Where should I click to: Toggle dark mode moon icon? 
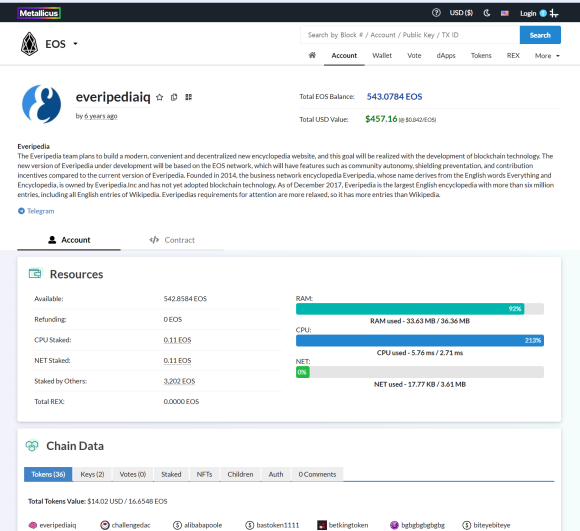pos(487,13)
